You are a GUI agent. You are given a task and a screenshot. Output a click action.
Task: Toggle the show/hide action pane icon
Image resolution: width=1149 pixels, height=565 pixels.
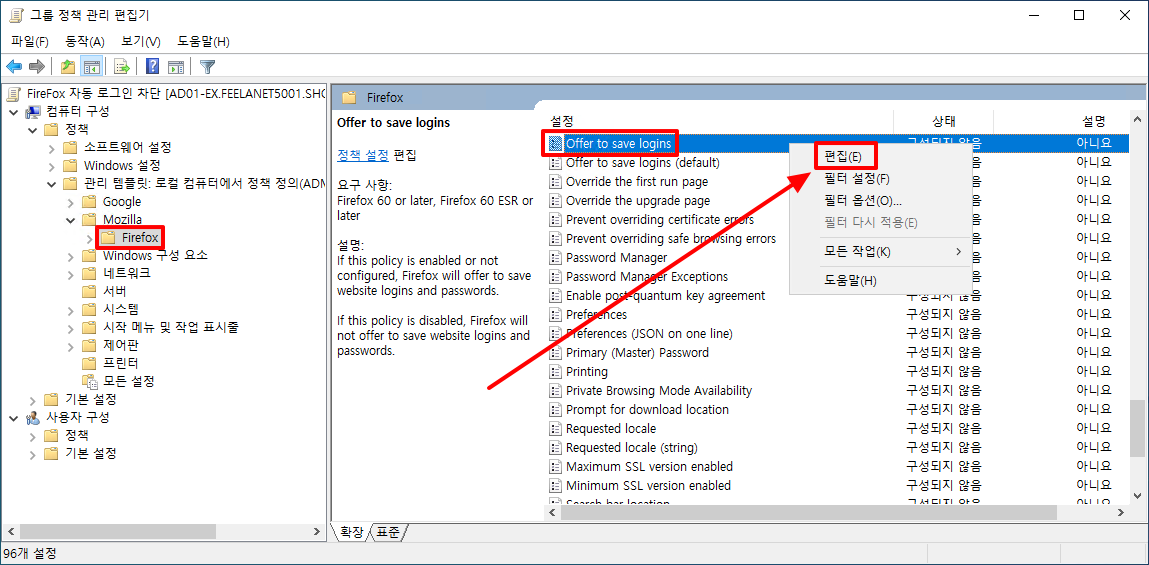click(176, 67)
